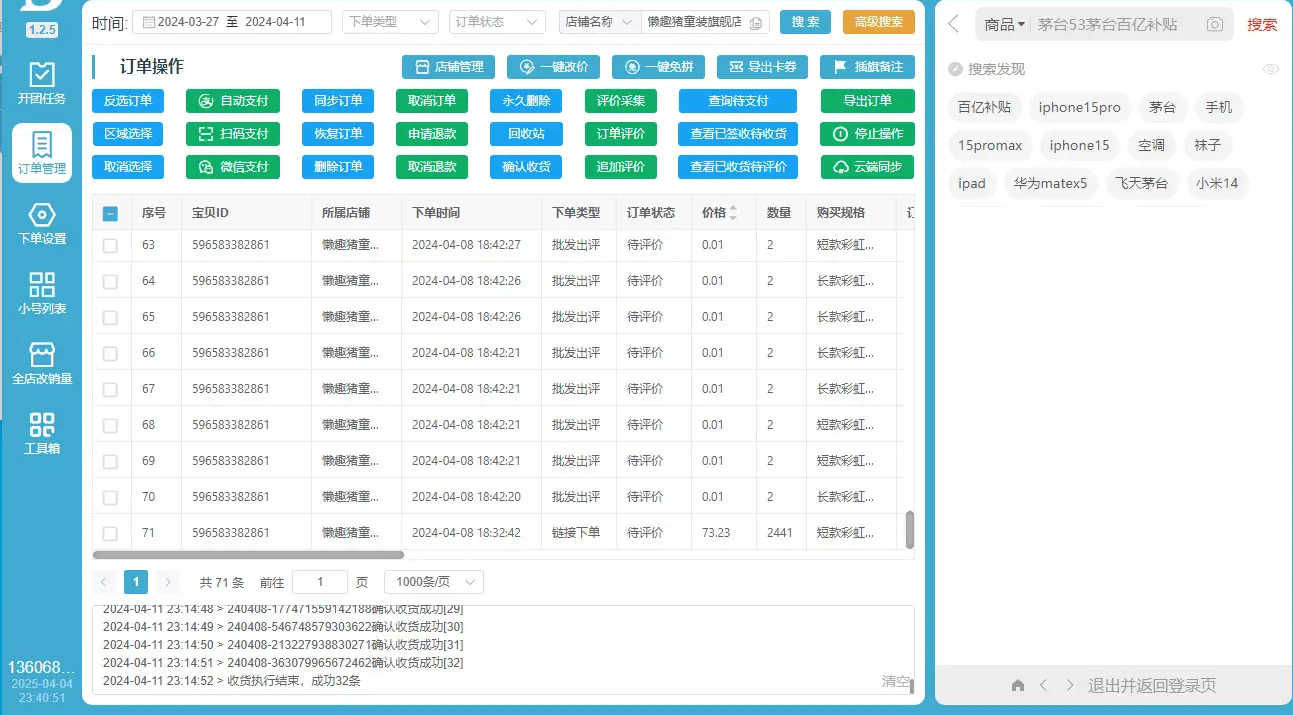Click the 高级搜索 button
The height and width of the screenshot is (715, 1293).
[878, 22]
